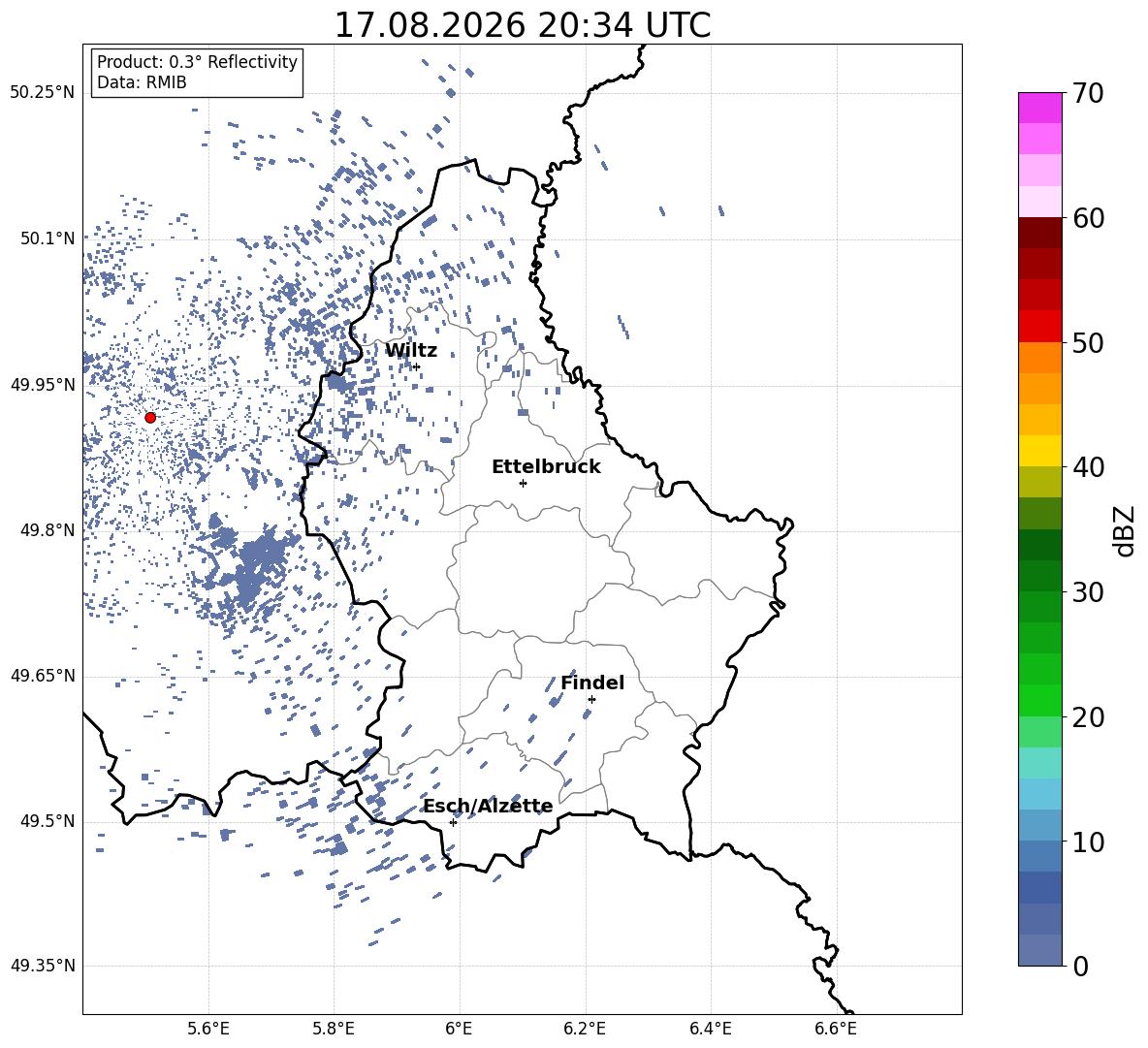The height and width of the screenshot is (1048, 1148).
Task: Click the Ettelbruck station cross marker
Action: point(523,483)
